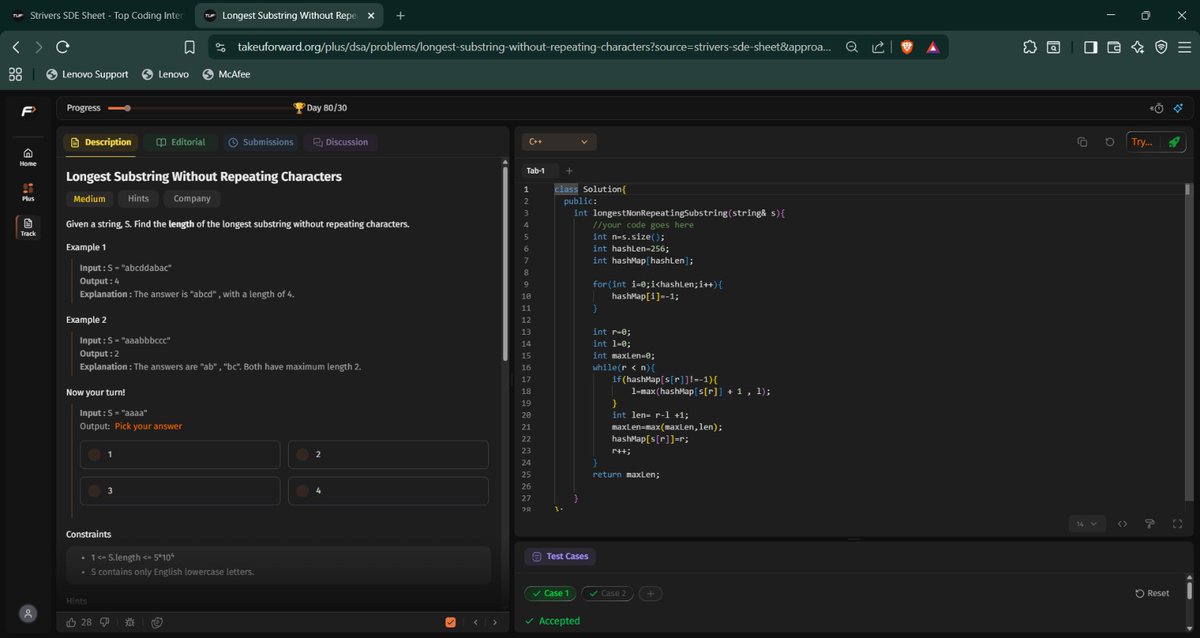1200x638 pixels.
Task: Open the Submissions tab
Action: point(260,142)
